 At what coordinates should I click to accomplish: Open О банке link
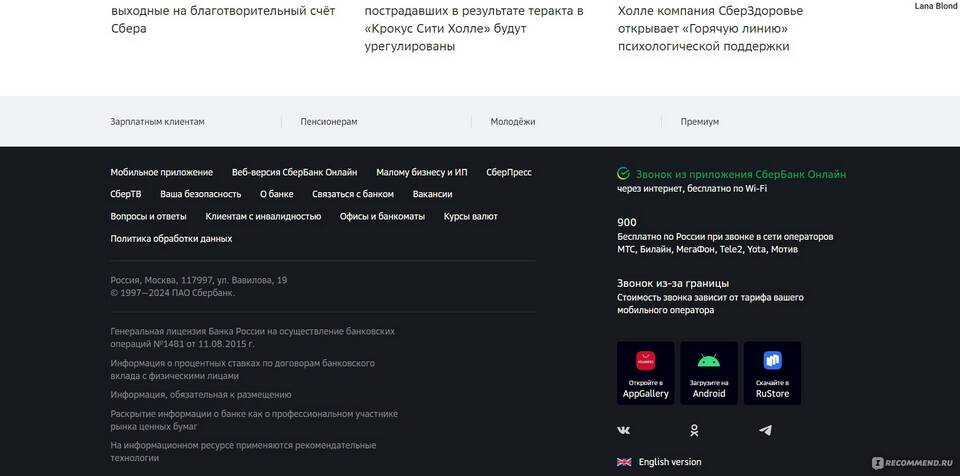(x=277, y=194)
